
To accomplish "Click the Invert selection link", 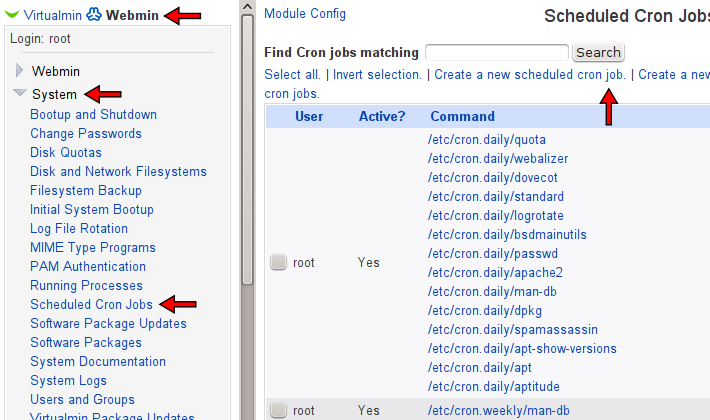I will coord(377,74).
